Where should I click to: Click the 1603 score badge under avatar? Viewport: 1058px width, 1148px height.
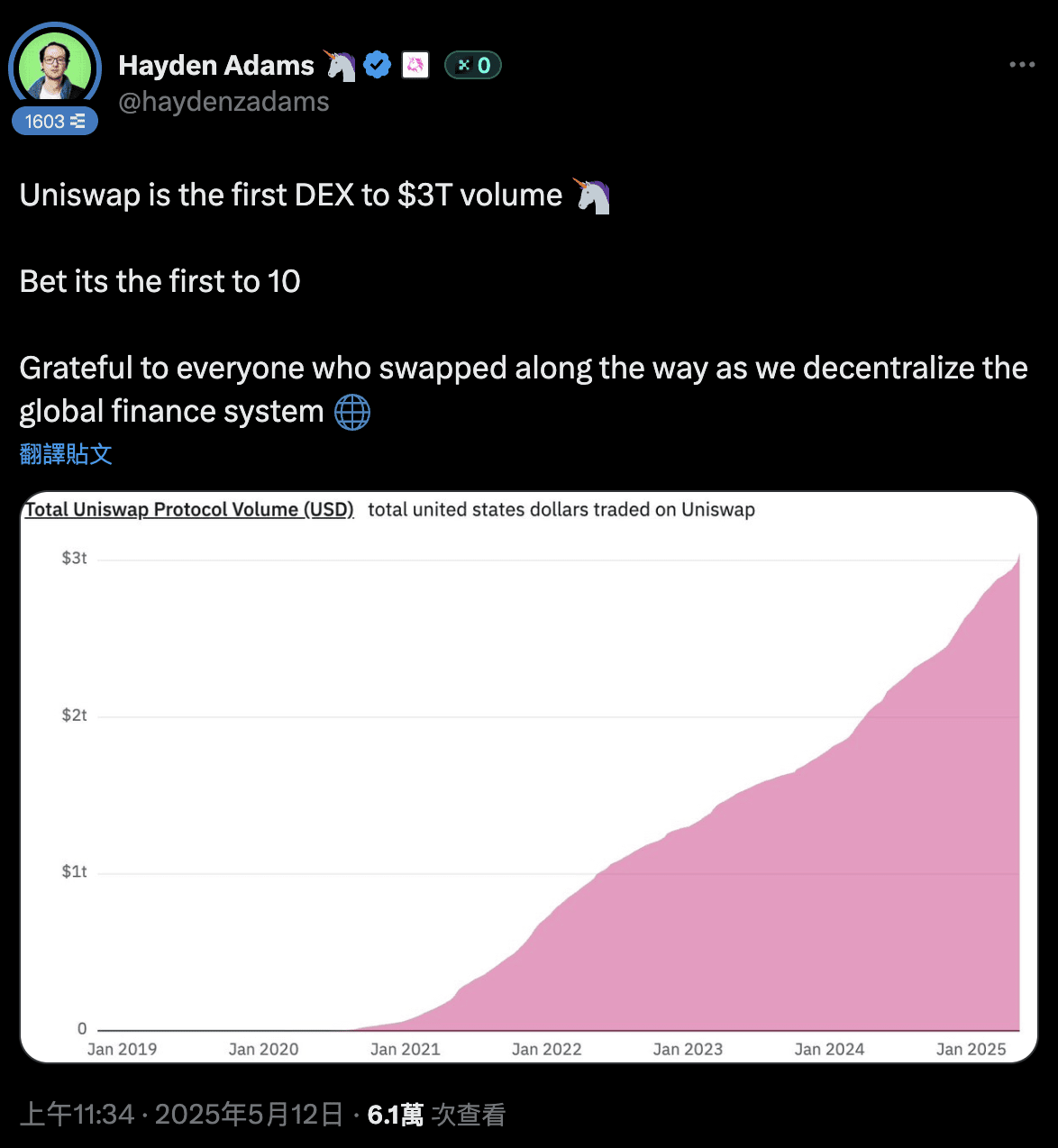[x=54, y=121]
